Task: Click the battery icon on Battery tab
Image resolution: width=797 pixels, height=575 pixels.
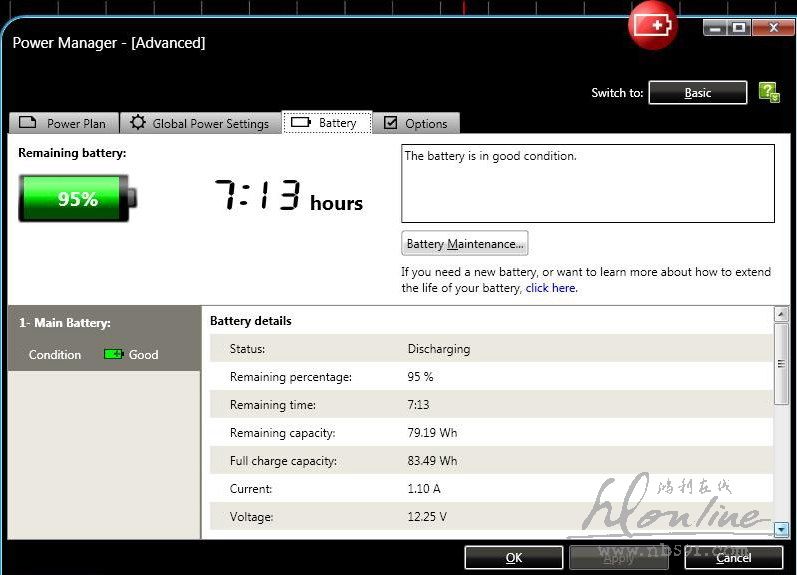Action: tap(301, 123)
